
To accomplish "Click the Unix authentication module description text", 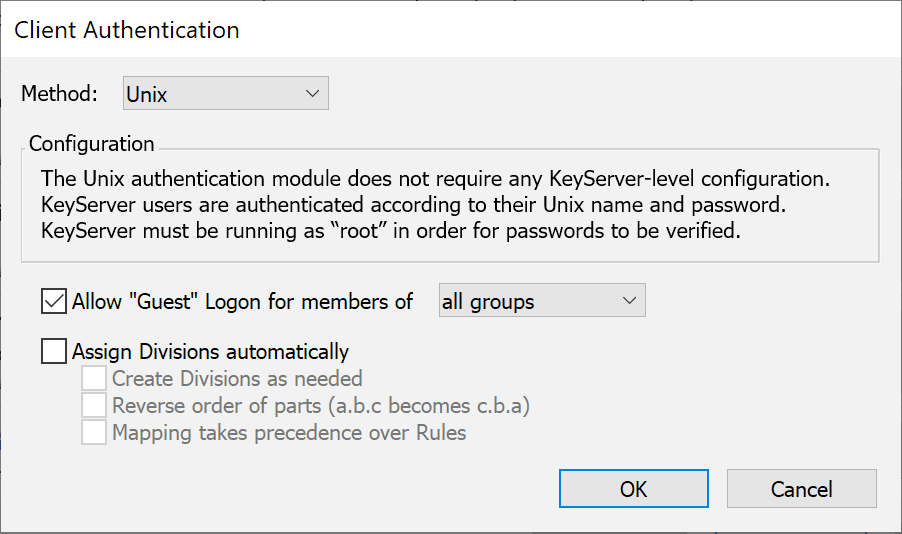I will point(436,205).
